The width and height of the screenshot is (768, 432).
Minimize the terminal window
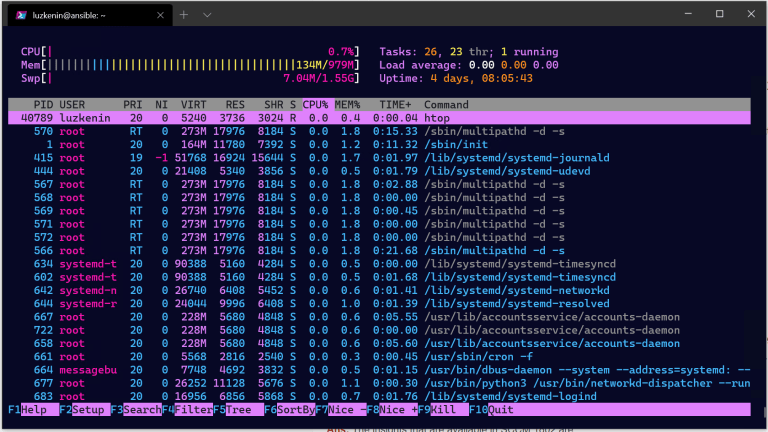[688, 14]
